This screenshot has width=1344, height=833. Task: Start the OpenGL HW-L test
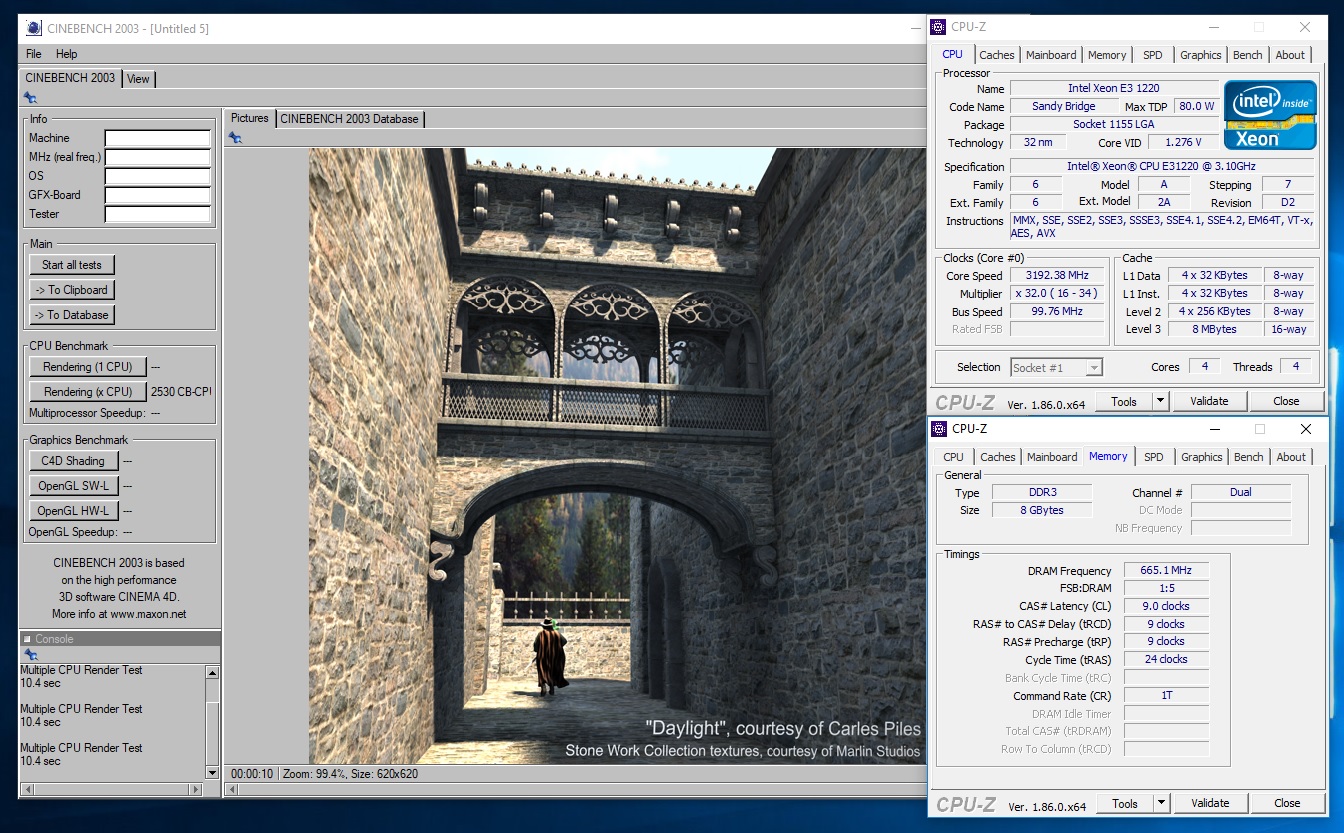[74, 511]
